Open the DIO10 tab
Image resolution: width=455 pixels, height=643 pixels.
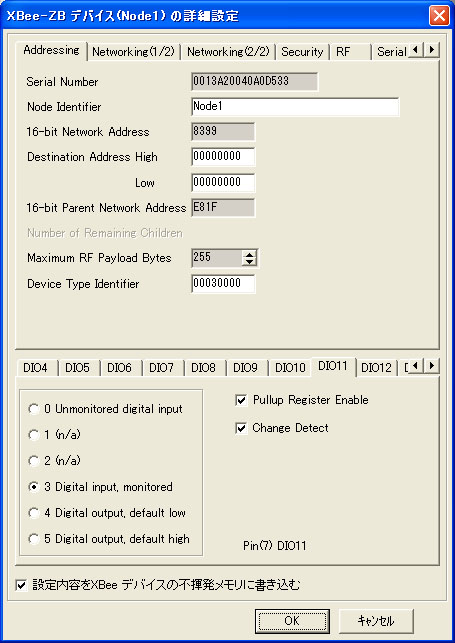tap(290, 367)
